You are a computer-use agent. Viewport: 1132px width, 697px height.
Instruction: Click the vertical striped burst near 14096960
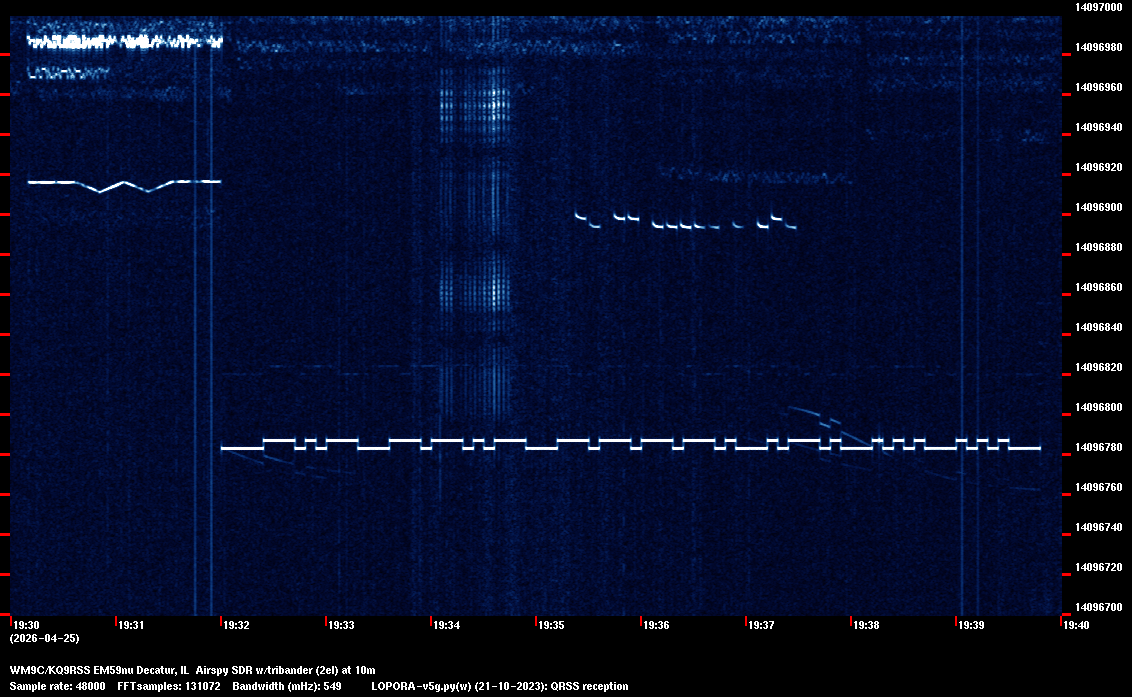point(476,106)
